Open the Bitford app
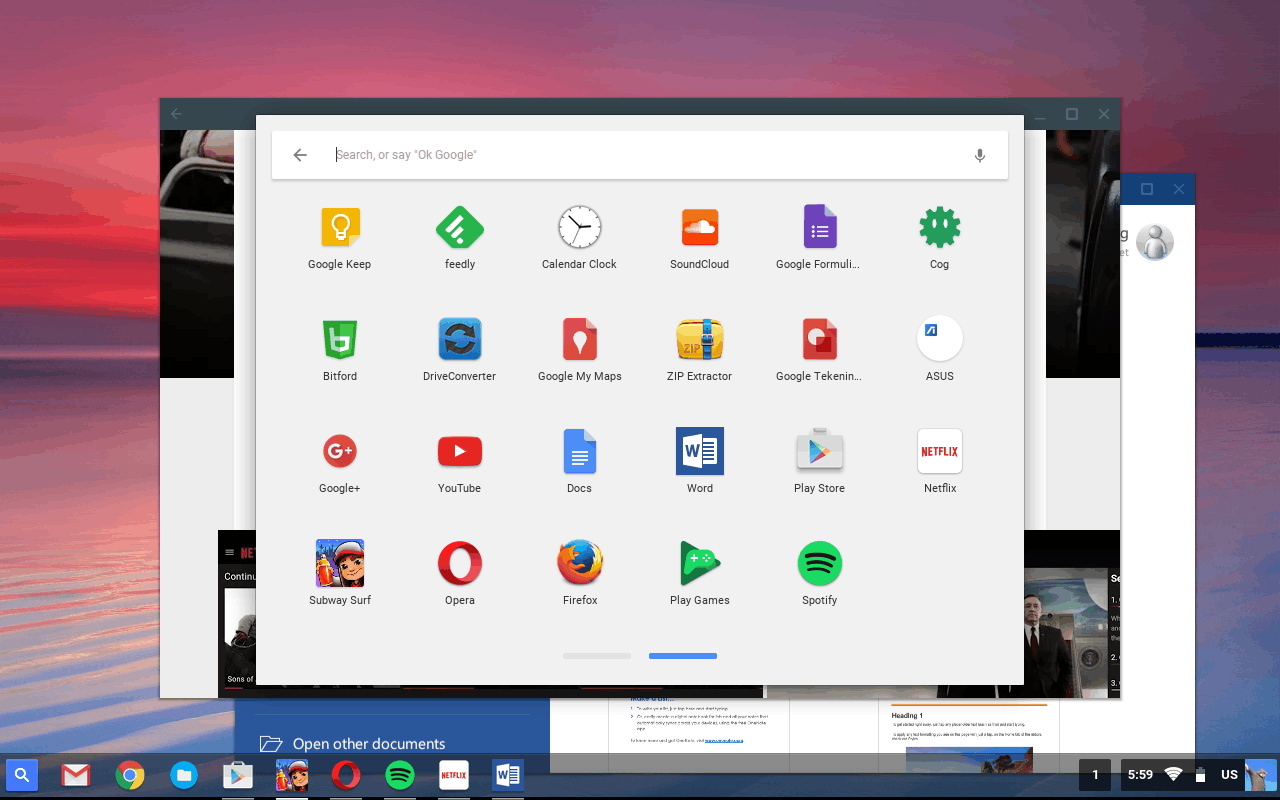 340,340
